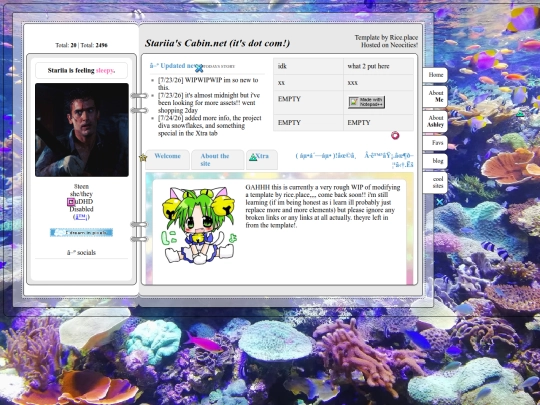Open the Home navigation tab
Screen dimensions: 540x405
click(x=435, y=75)
